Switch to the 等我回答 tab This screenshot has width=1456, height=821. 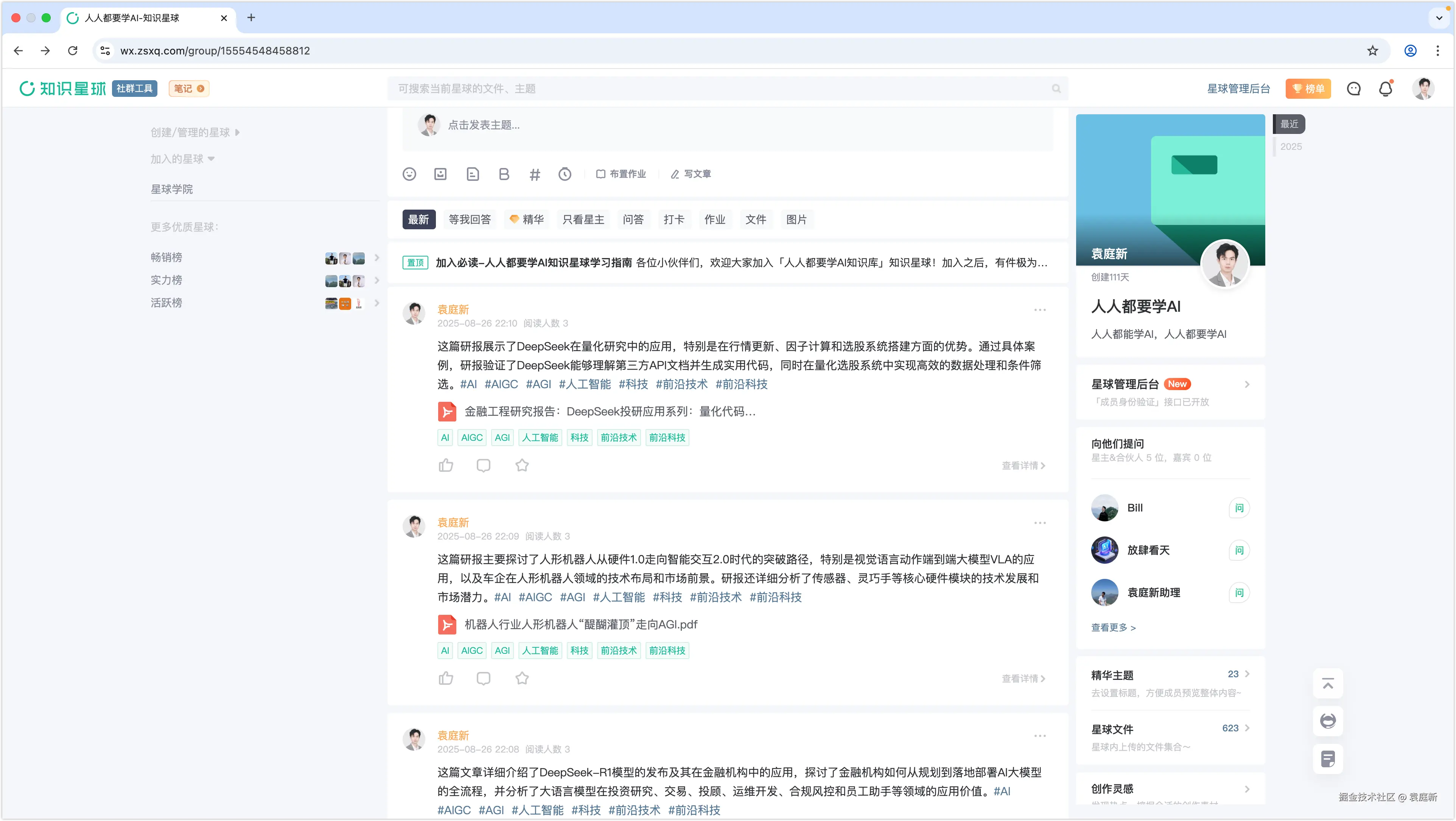pyautogui.click(x=469, y=219)
